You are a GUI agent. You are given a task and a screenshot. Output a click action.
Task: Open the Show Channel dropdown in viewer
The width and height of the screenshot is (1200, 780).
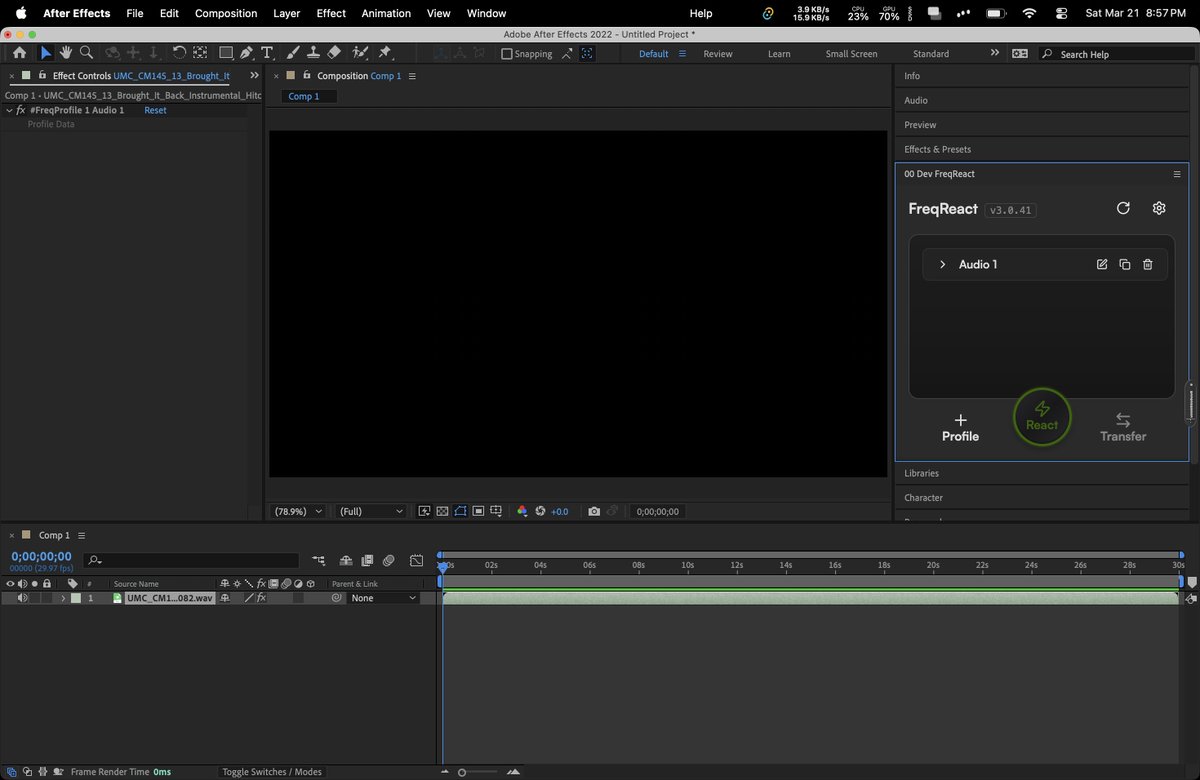point(522,511)
